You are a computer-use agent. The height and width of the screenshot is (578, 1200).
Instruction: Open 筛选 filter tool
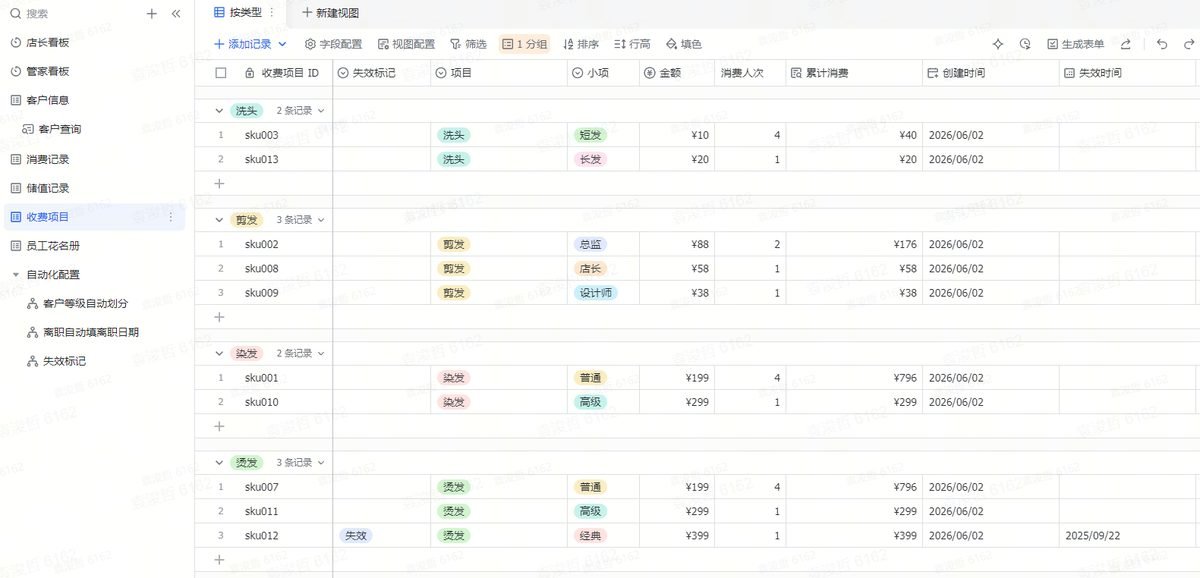467,44
